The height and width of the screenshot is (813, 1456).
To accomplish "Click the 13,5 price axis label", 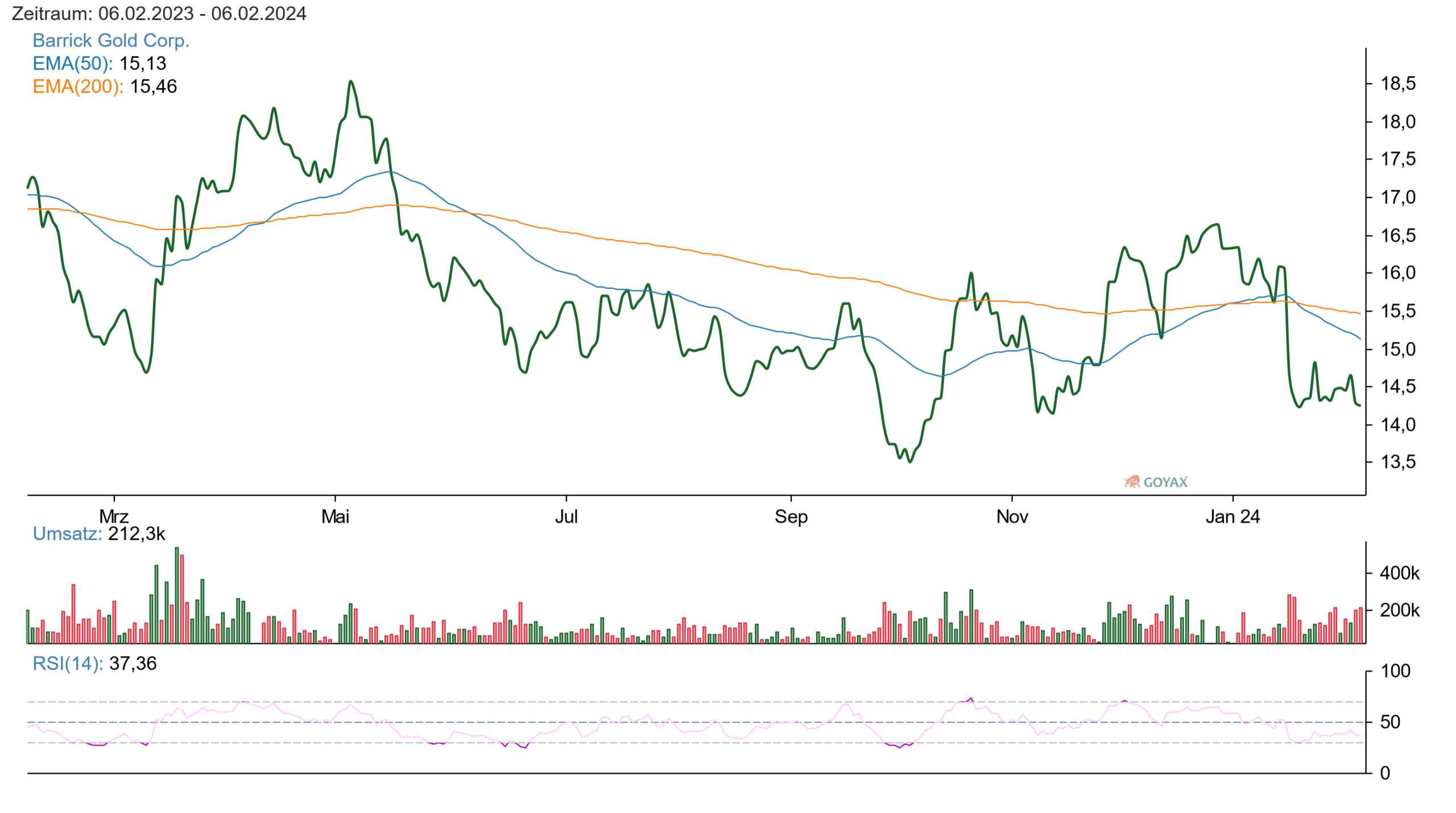I will [x=1399, y=462].
